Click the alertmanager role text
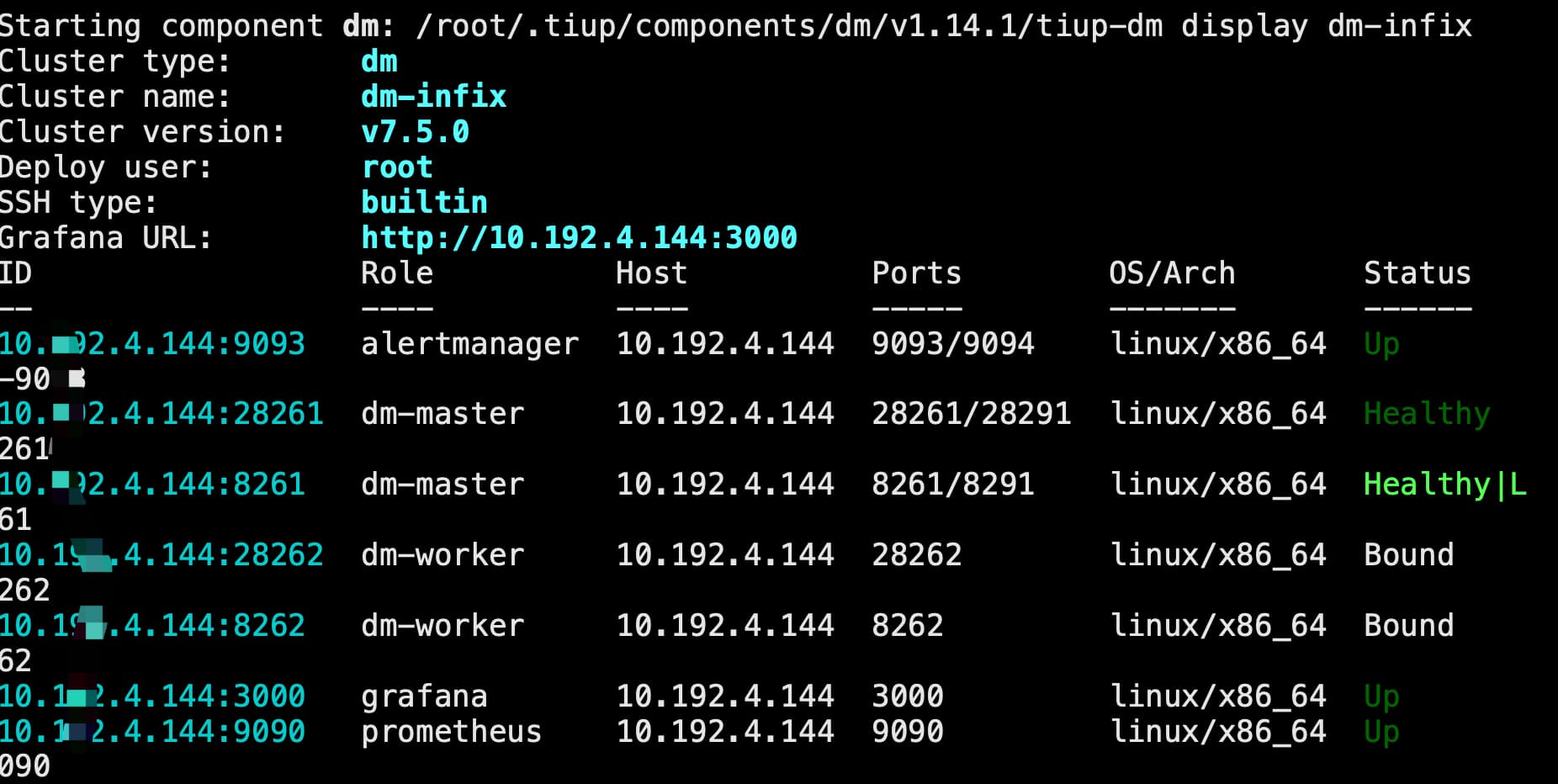 point(469,344)
